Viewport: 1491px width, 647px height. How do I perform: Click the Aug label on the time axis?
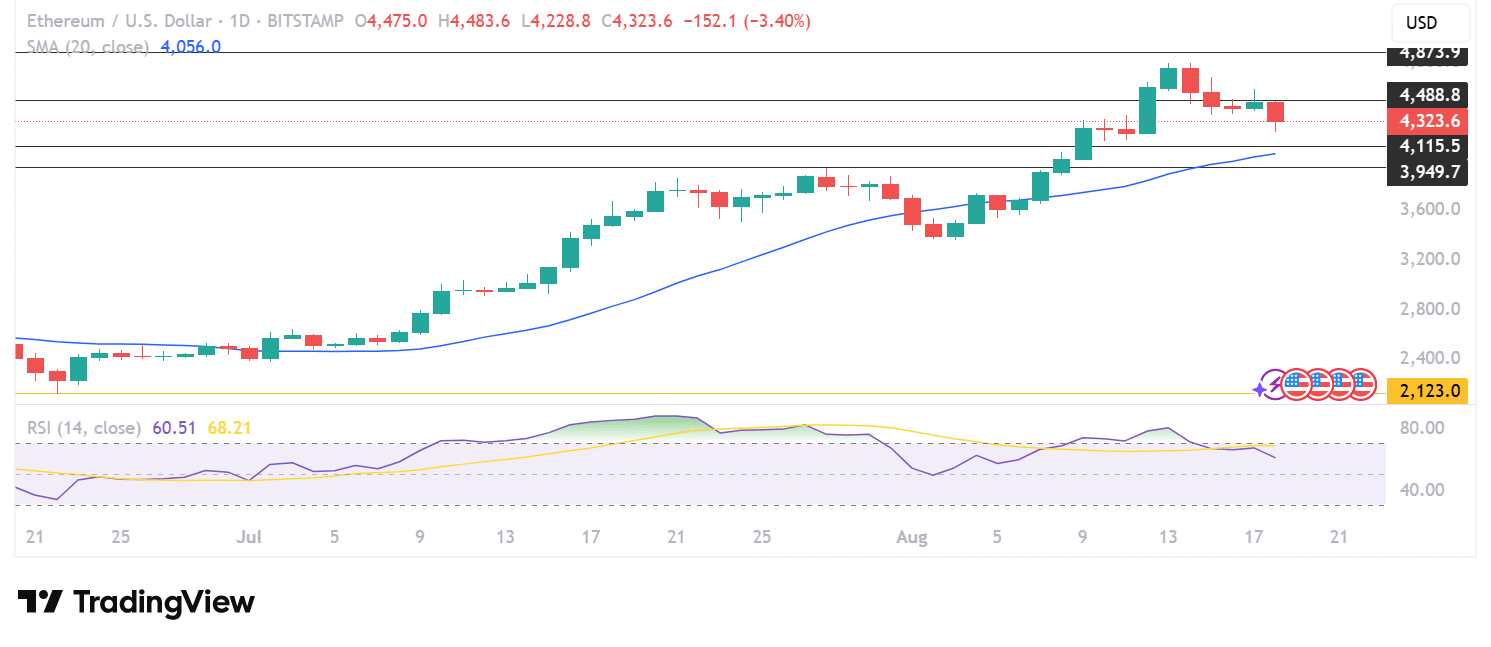click(911, 537)
